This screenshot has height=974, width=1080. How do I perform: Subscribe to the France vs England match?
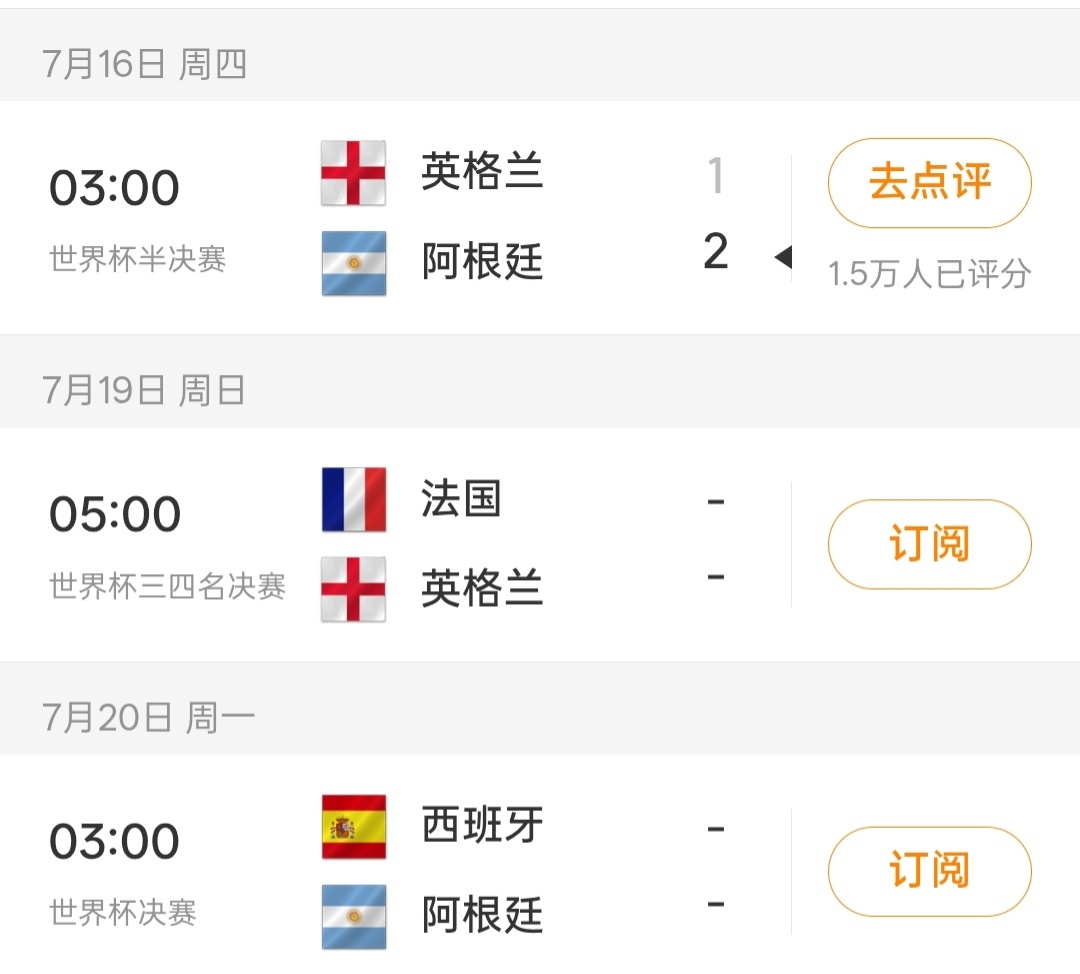pyautogui.click(x=929, y=544)
